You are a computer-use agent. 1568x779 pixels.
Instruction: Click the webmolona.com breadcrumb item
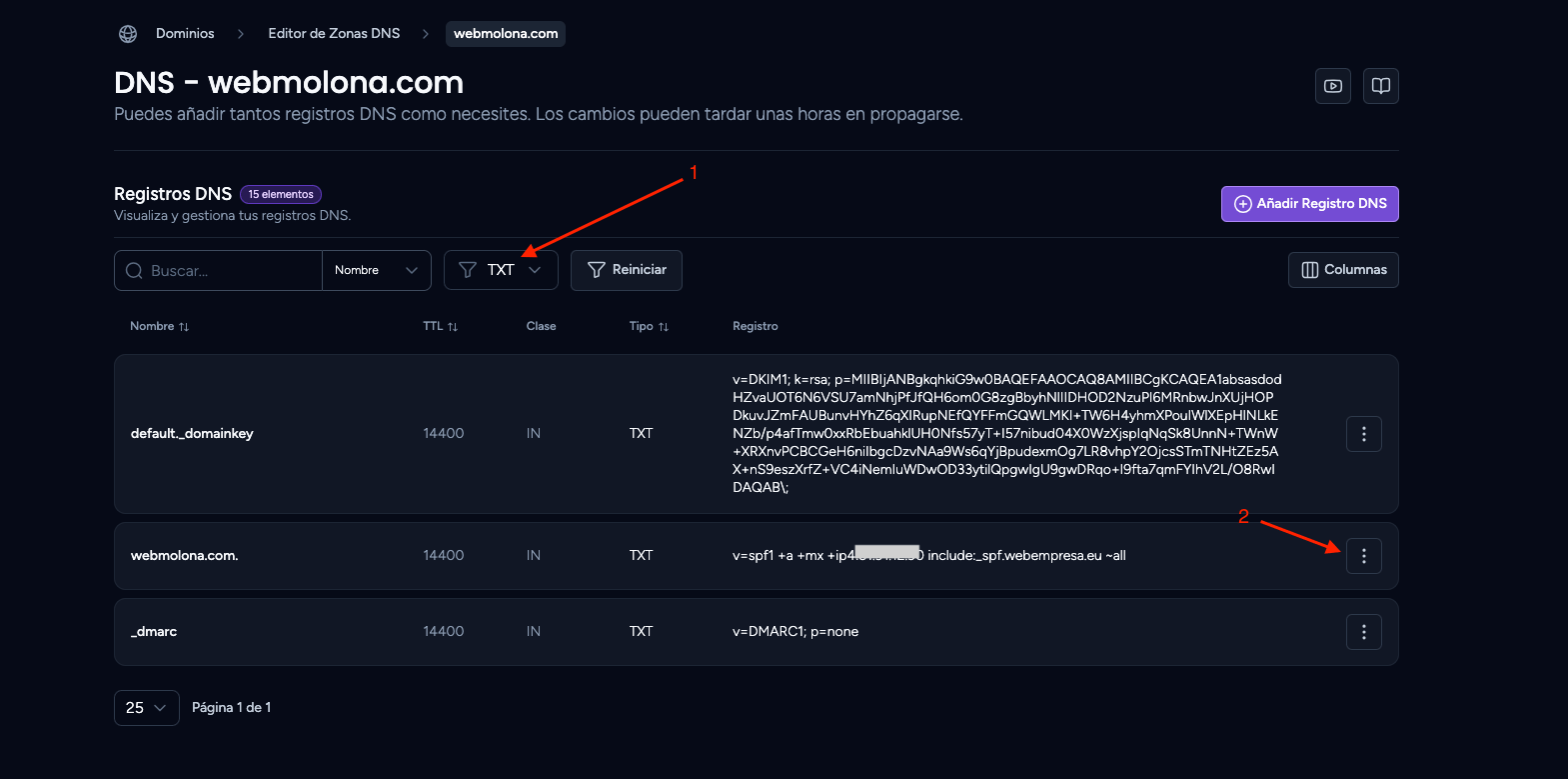pos(506,34)
